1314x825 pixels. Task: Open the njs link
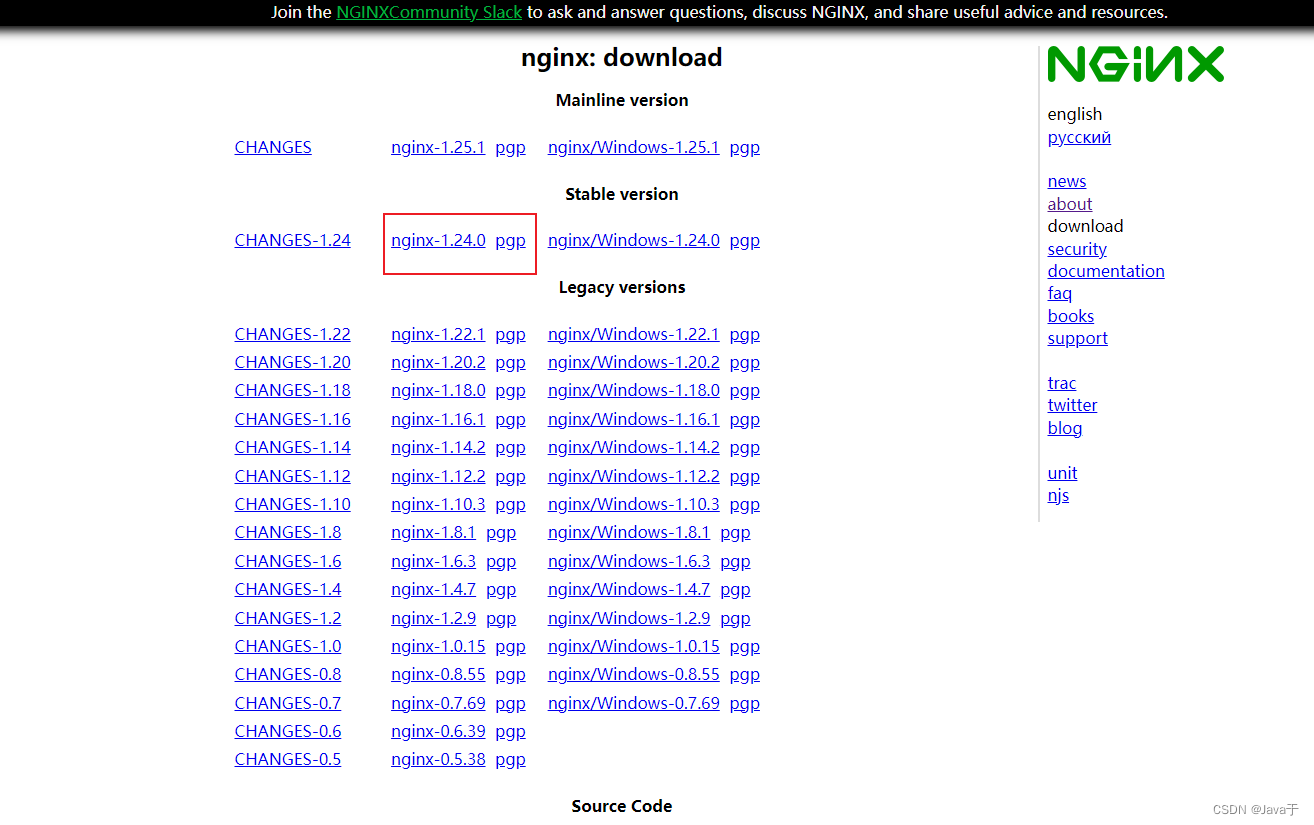1058,495
